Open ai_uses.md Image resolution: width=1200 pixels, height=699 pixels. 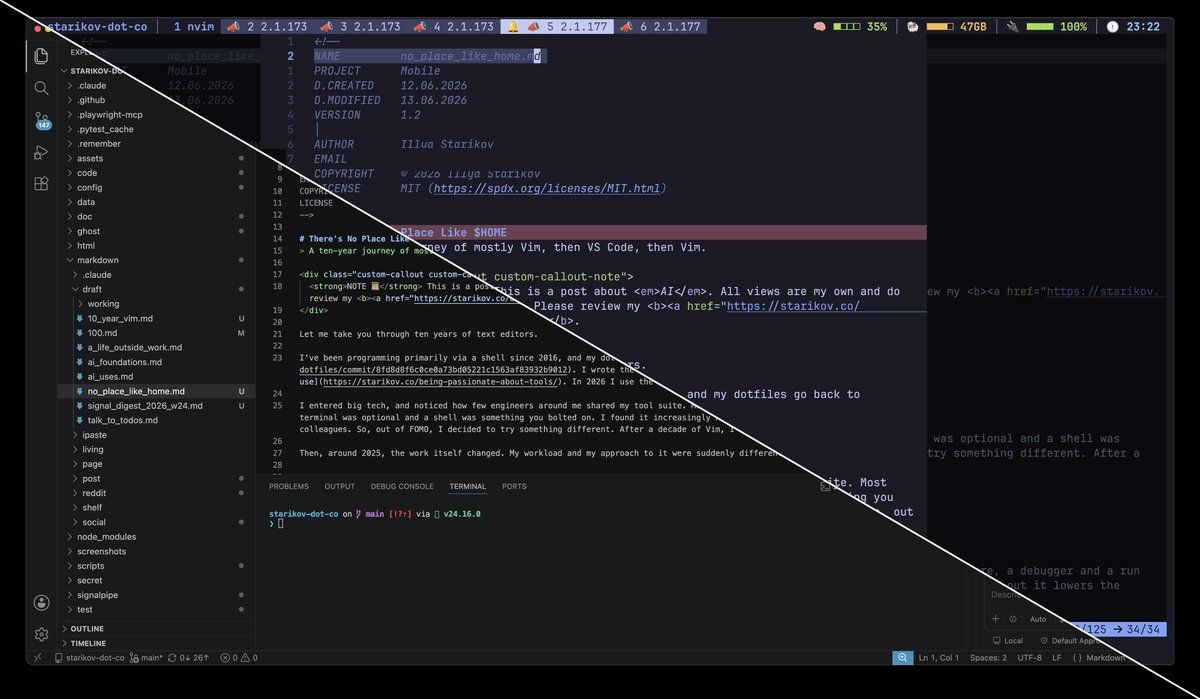click(110, 376)
